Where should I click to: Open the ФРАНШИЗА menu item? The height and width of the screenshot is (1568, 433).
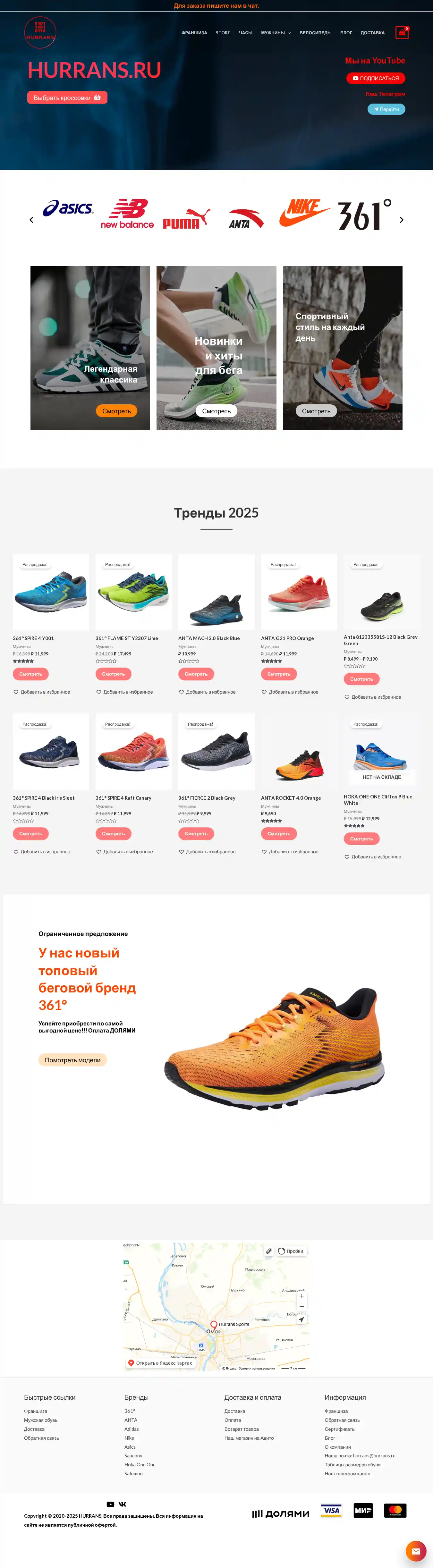pos(194,33)
